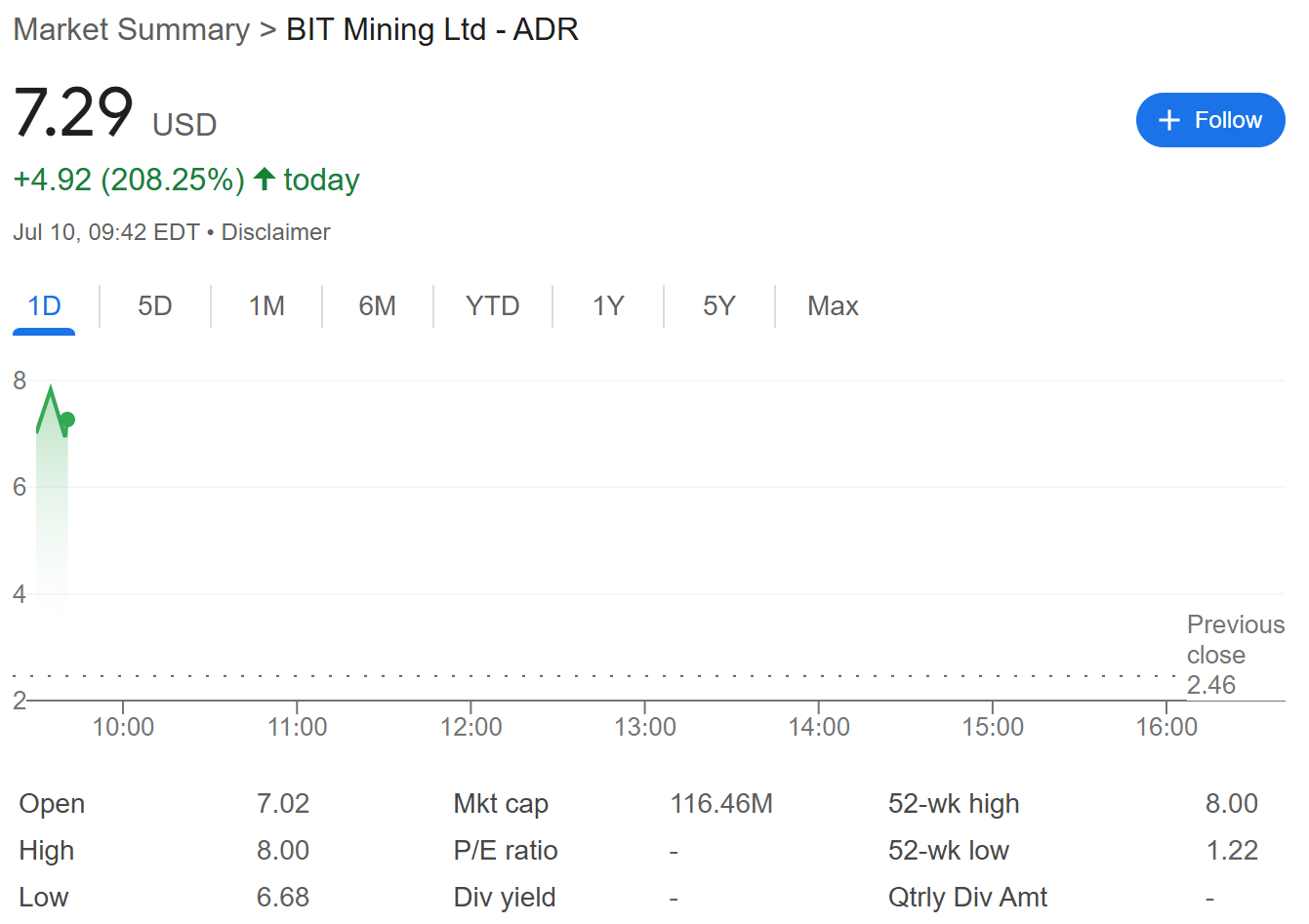
Task: Open the Disclaimer link
Action: coord(275,232)
